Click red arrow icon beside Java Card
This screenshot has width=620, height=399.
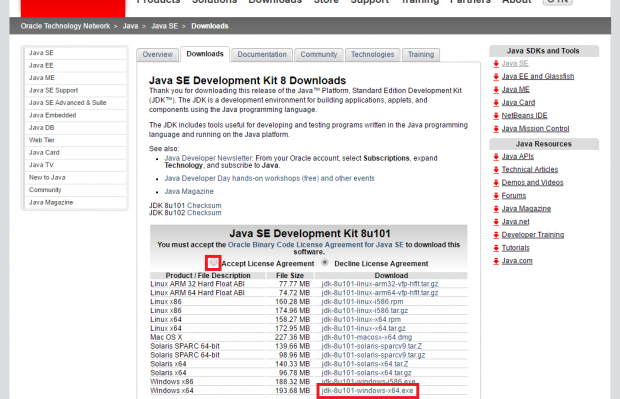[496, 103]
